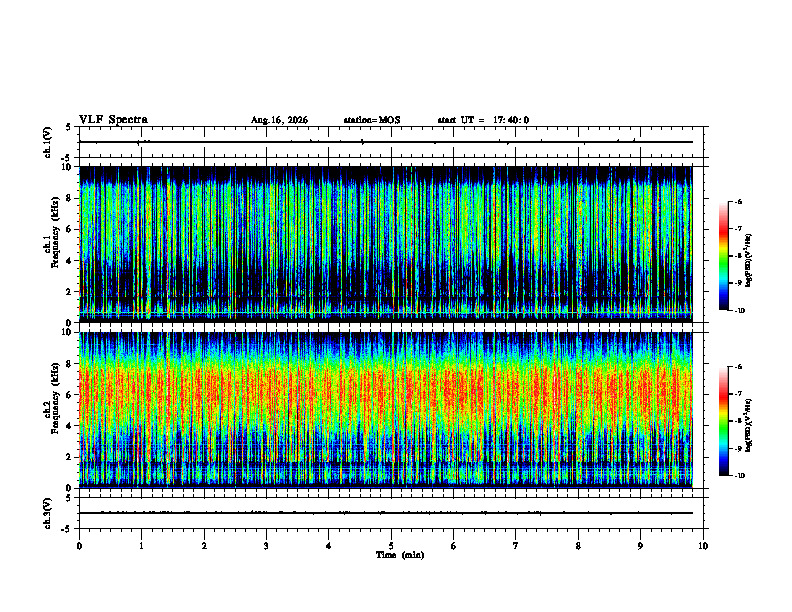The width and height of the screenshot is (792, 612).
Task: Click the "-7" label on ch.2 color bar
Action: tap(738, 394)
